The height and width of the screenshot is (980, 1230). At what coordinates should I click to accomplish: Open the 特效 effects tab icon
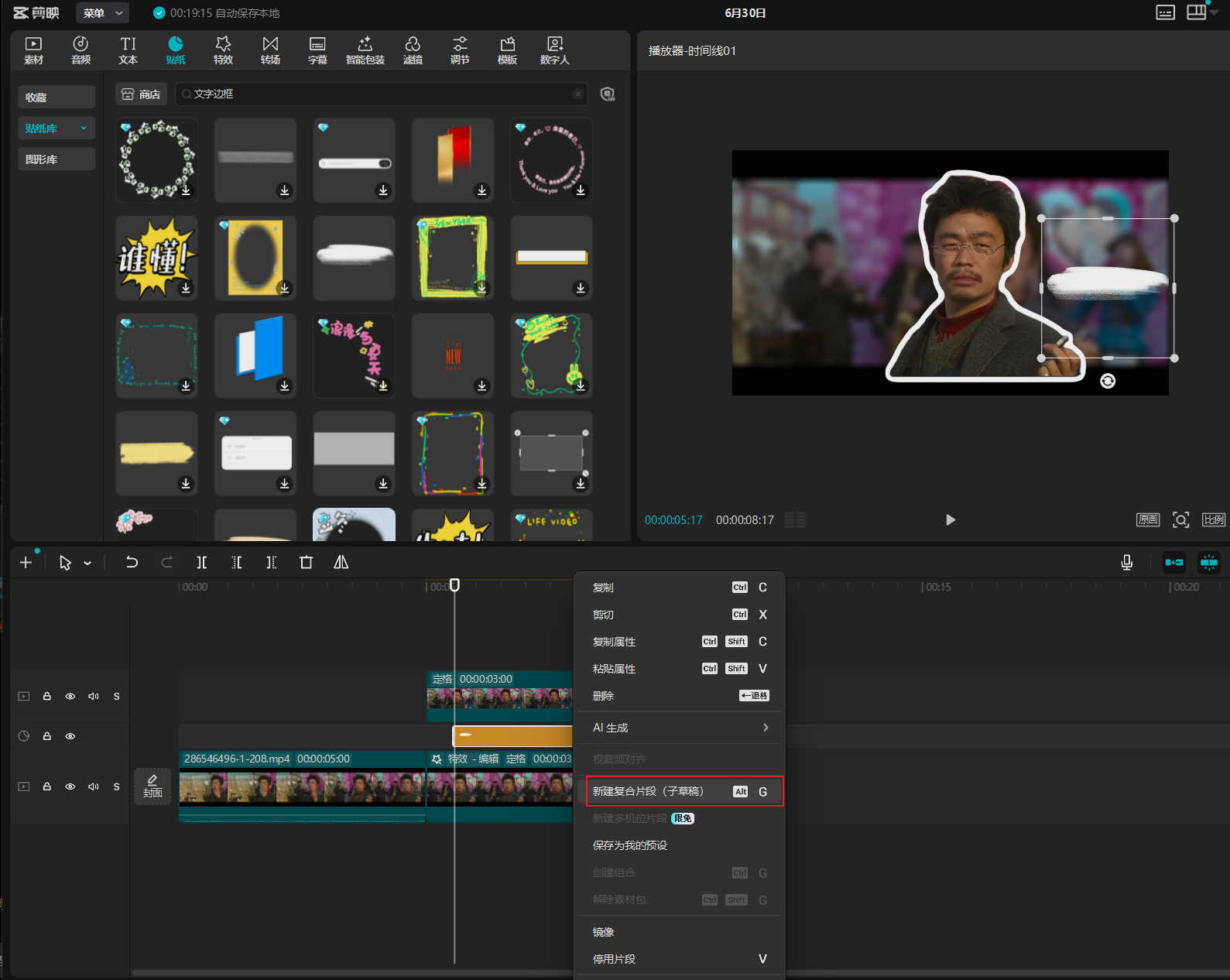223,50
